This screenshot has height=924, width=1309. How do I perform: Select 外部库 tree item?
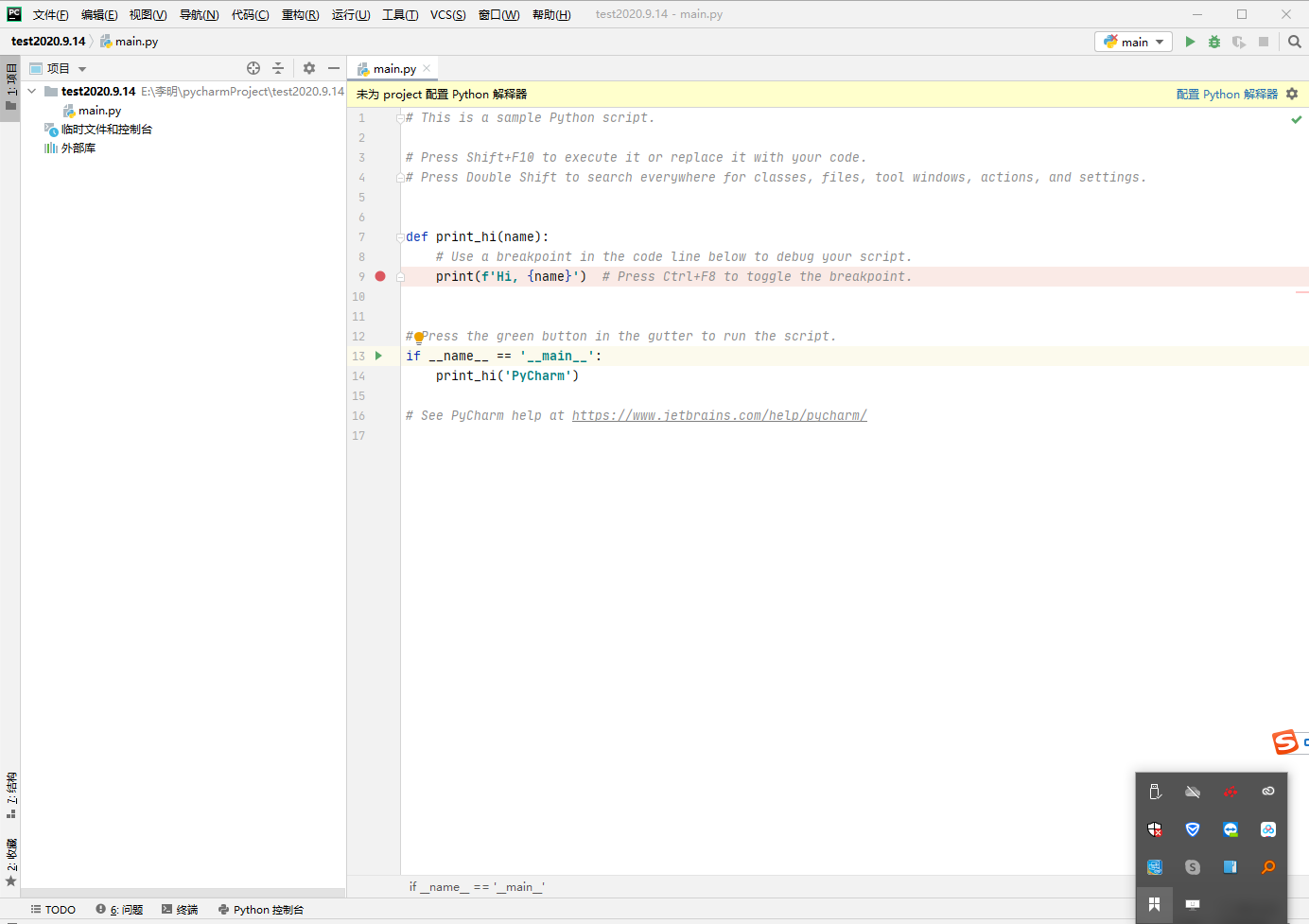point(70,148)
